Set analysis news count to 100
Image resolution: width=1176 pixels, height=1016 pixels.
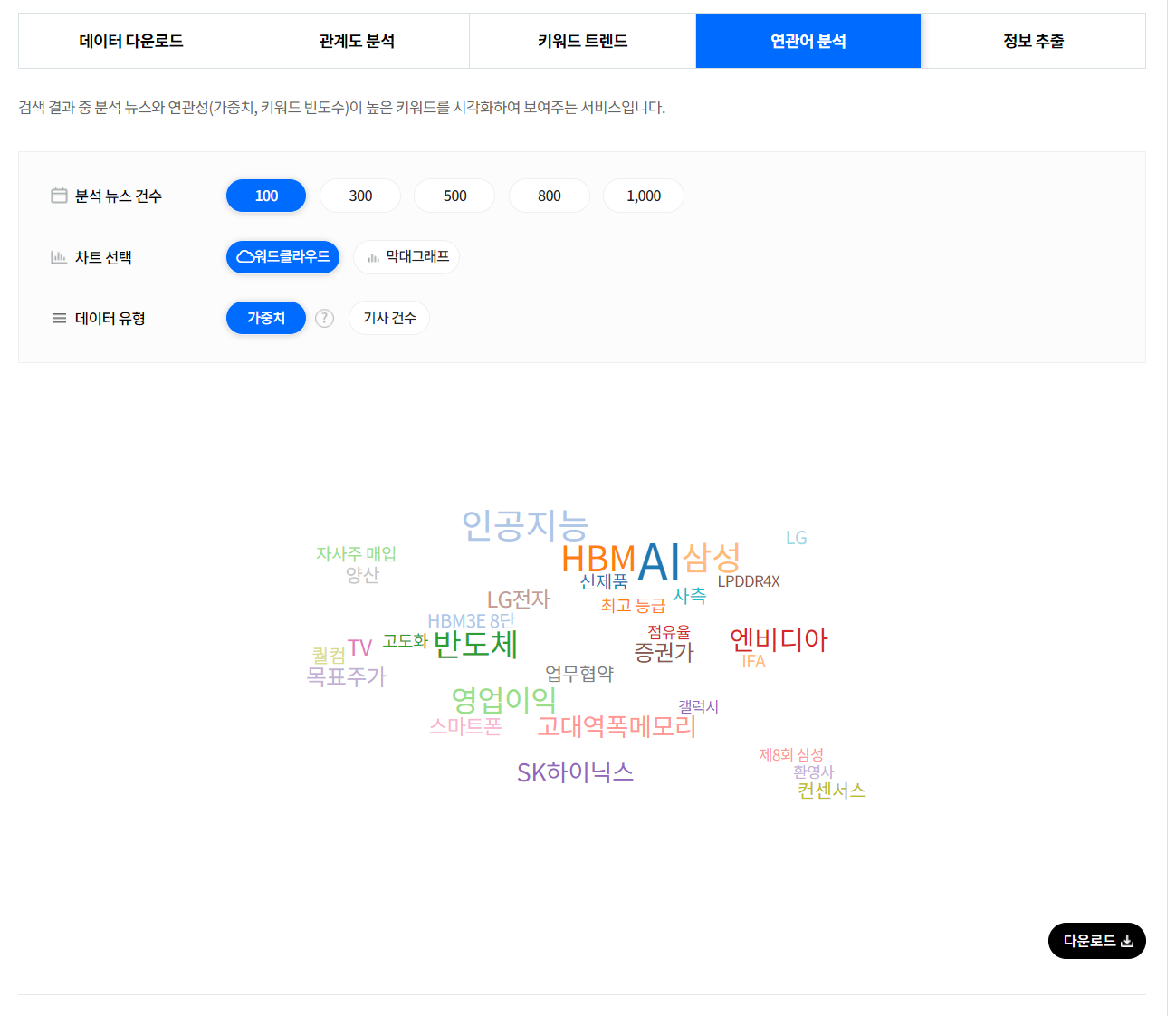point(266,196)
